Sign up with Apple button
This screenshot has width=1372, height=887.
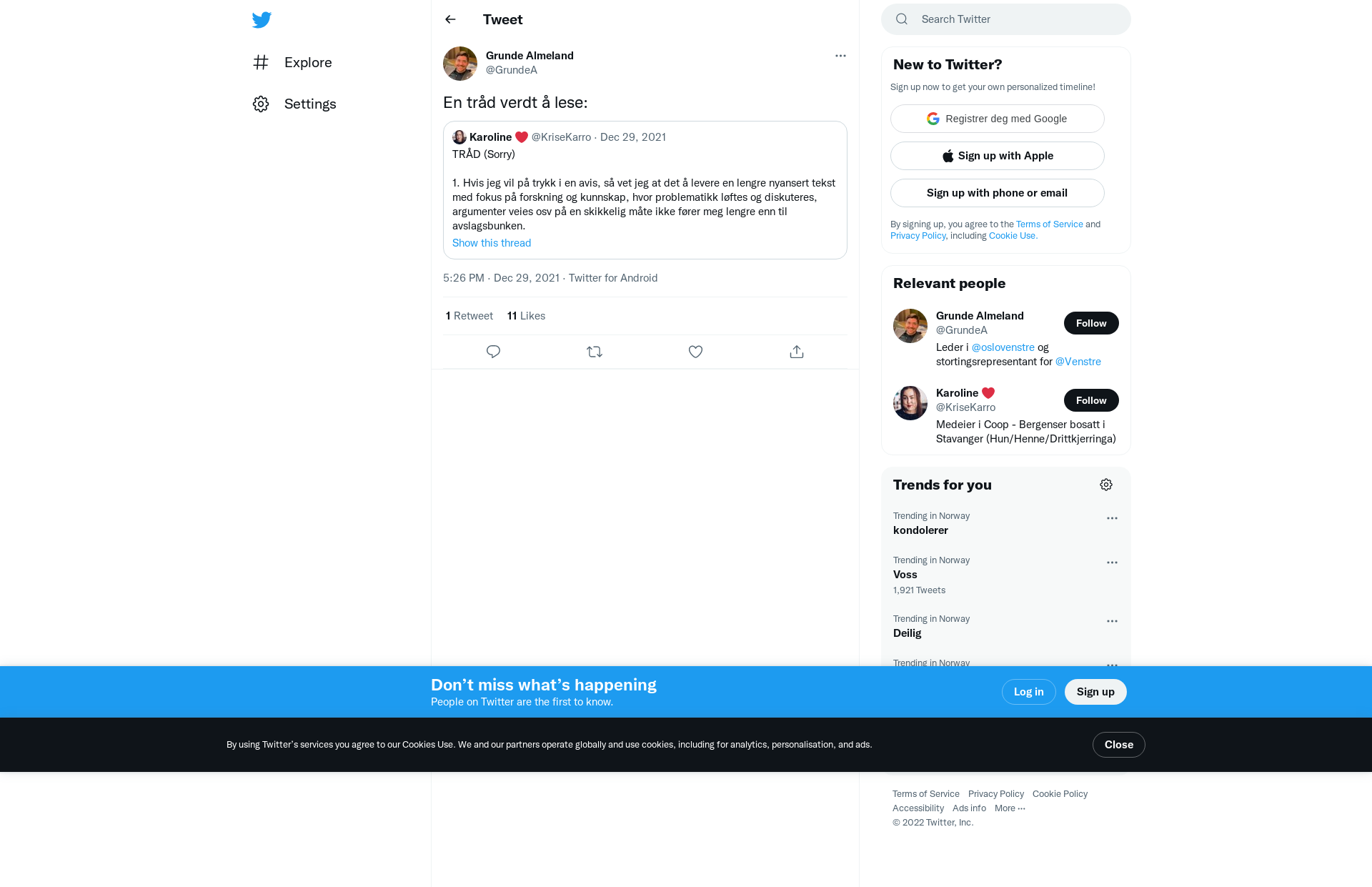coord(998,156)
